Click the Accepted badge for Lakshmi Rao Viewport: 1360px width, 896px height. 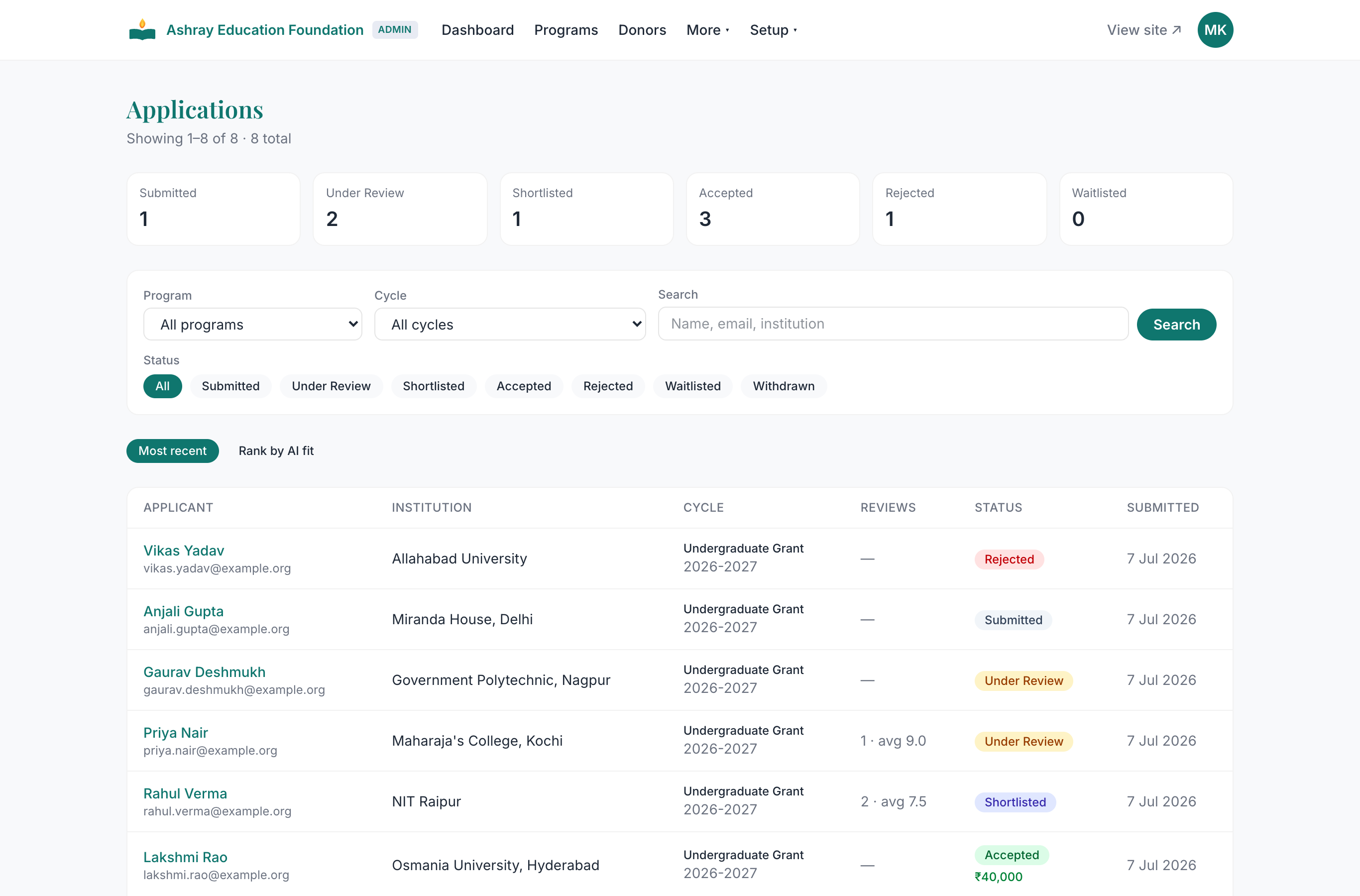(x=1011, y=855)
